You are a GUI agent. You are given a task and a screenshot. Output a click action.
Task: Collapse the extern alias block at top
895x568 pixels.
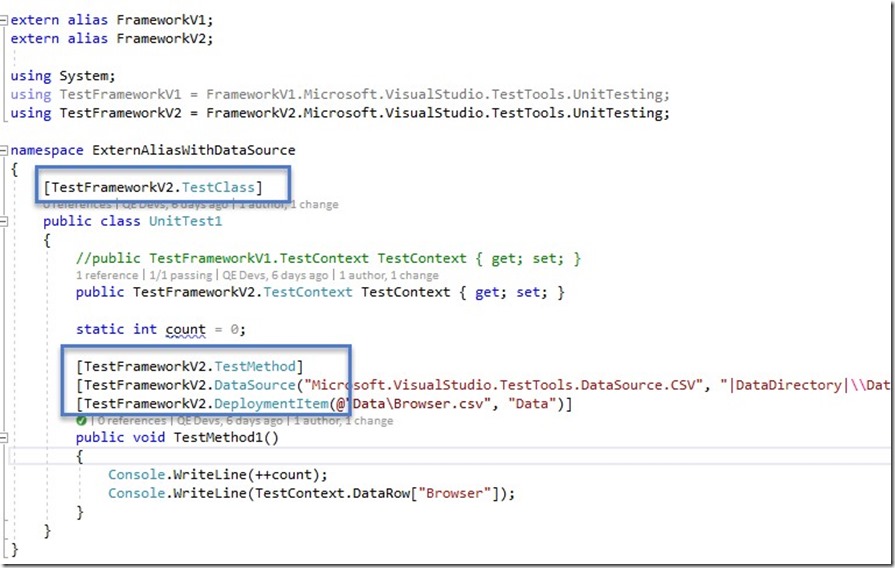(x=5, y=20)
